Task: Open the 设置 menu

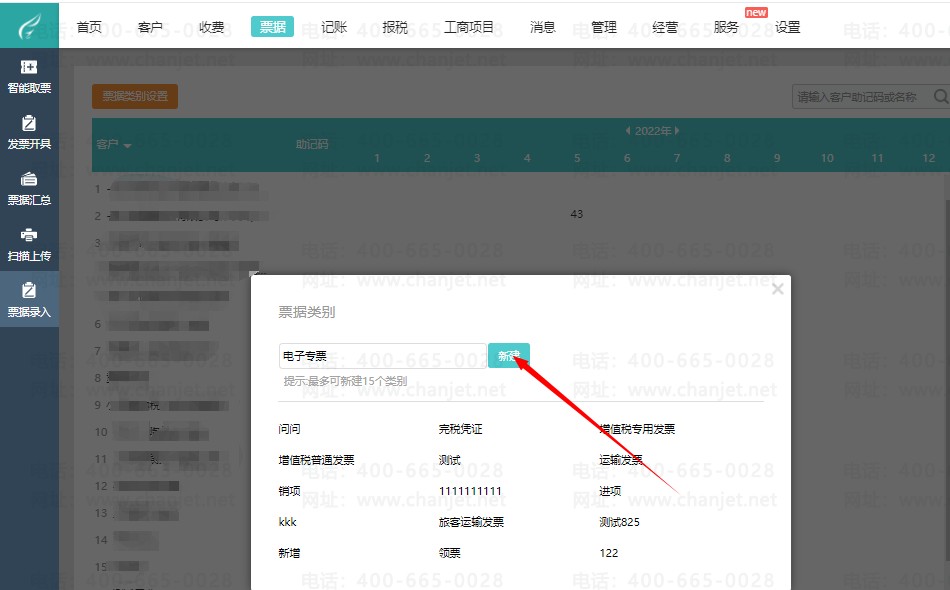Action: (x=788, y=27)
